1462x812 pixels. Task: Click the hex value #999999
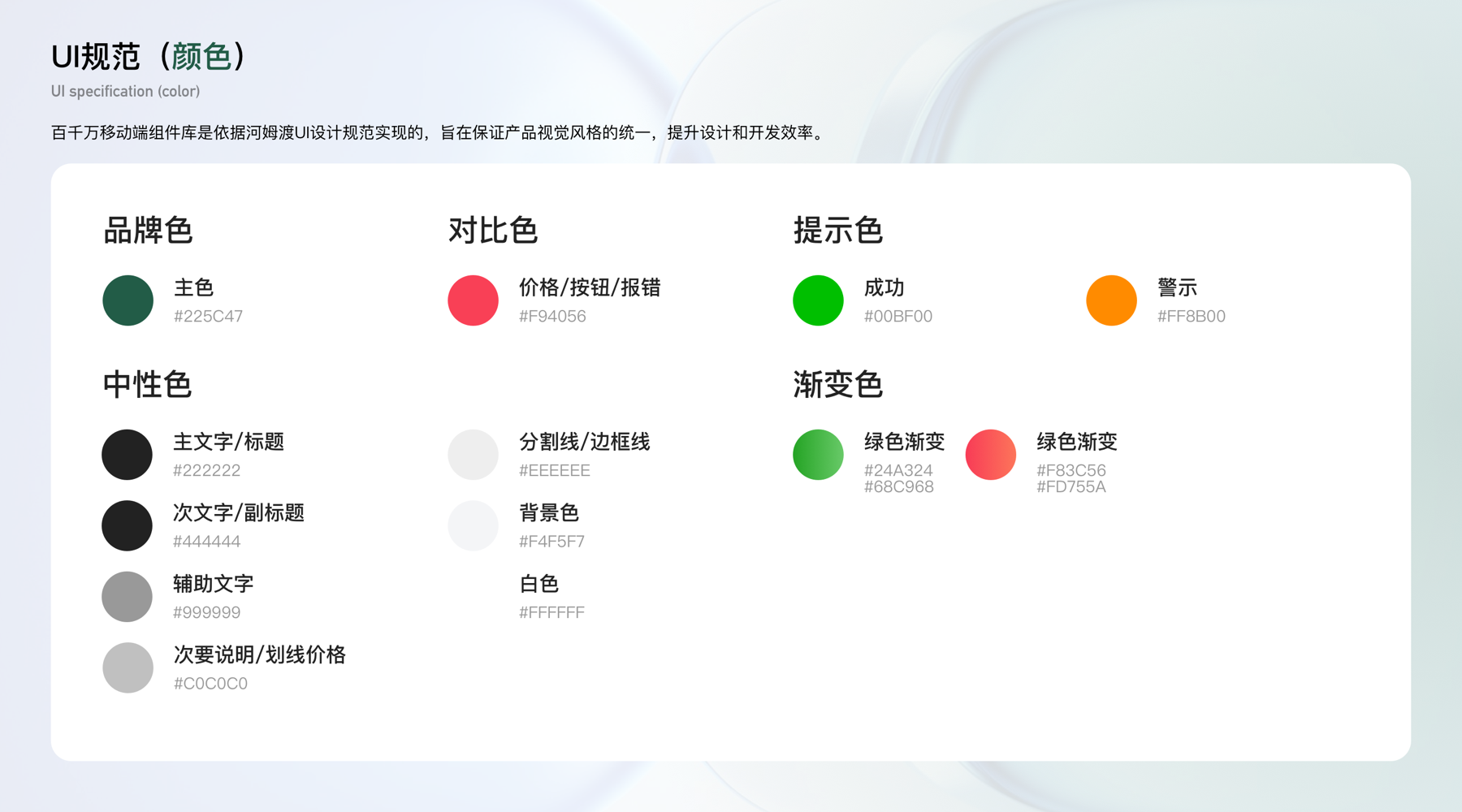pos(206,612)
